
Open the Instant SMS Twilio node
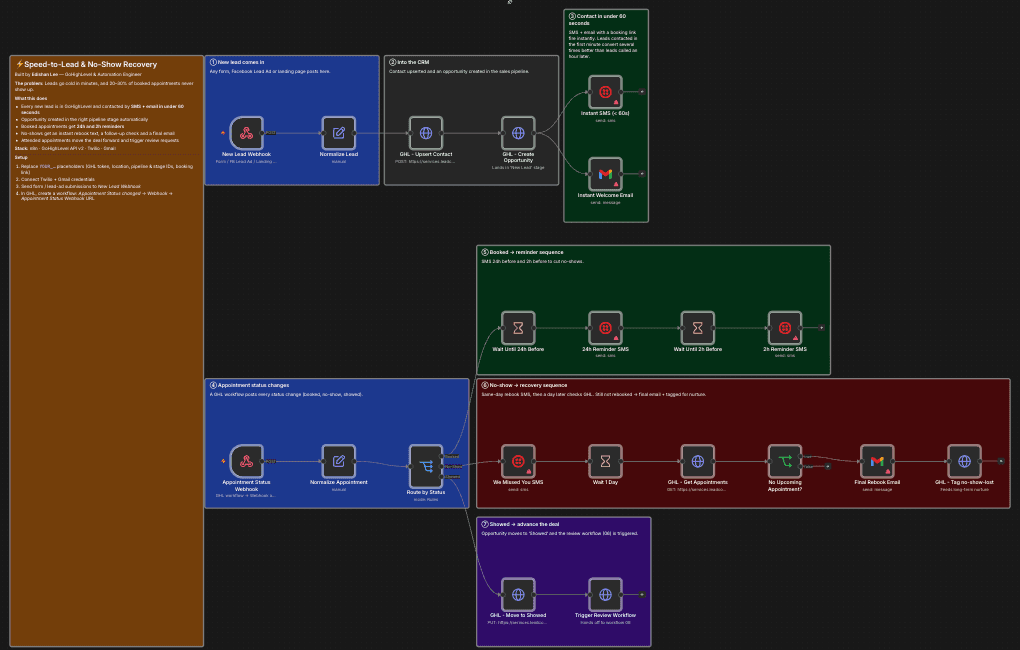tap(606, 92)
